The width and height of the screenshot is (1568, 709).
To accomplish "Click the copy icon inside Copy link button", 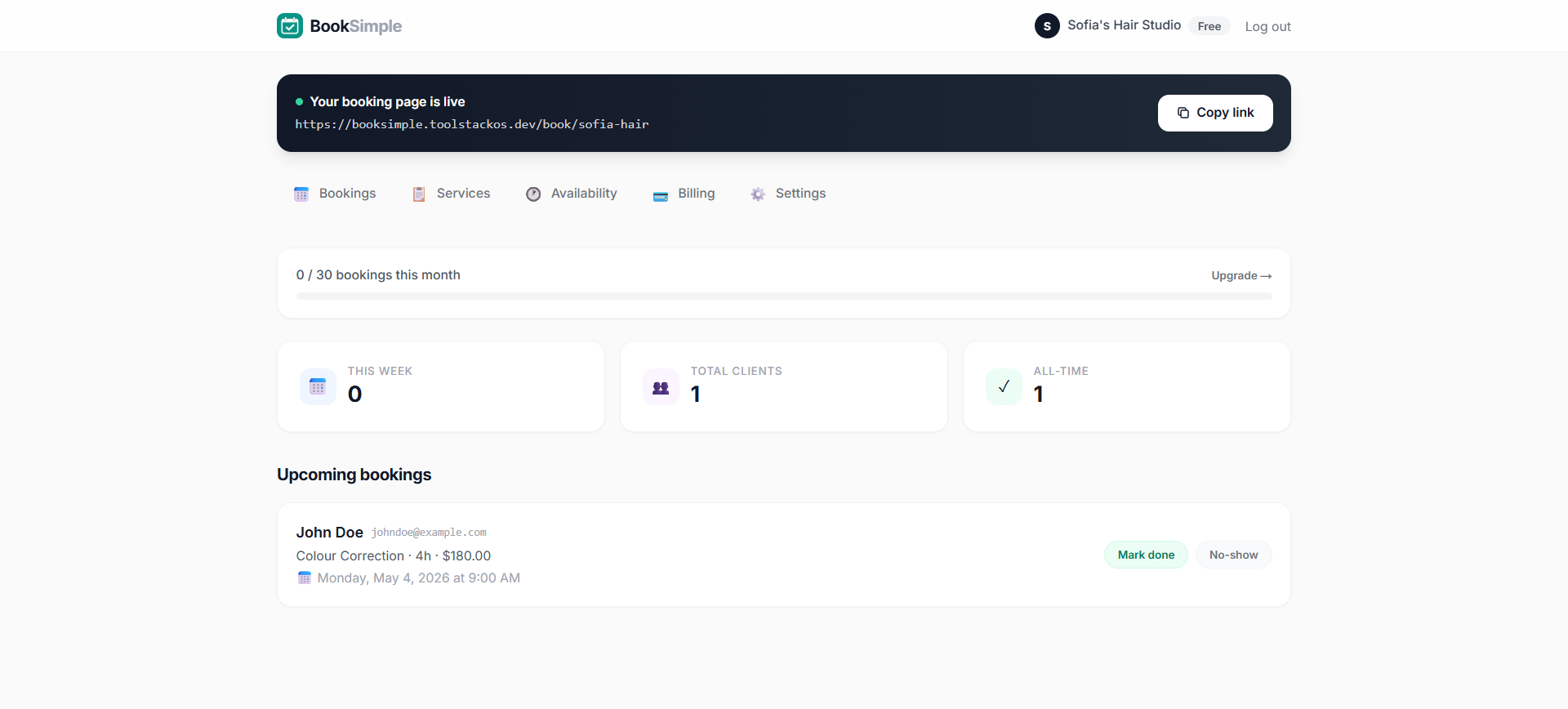I will pos(1183,113).
